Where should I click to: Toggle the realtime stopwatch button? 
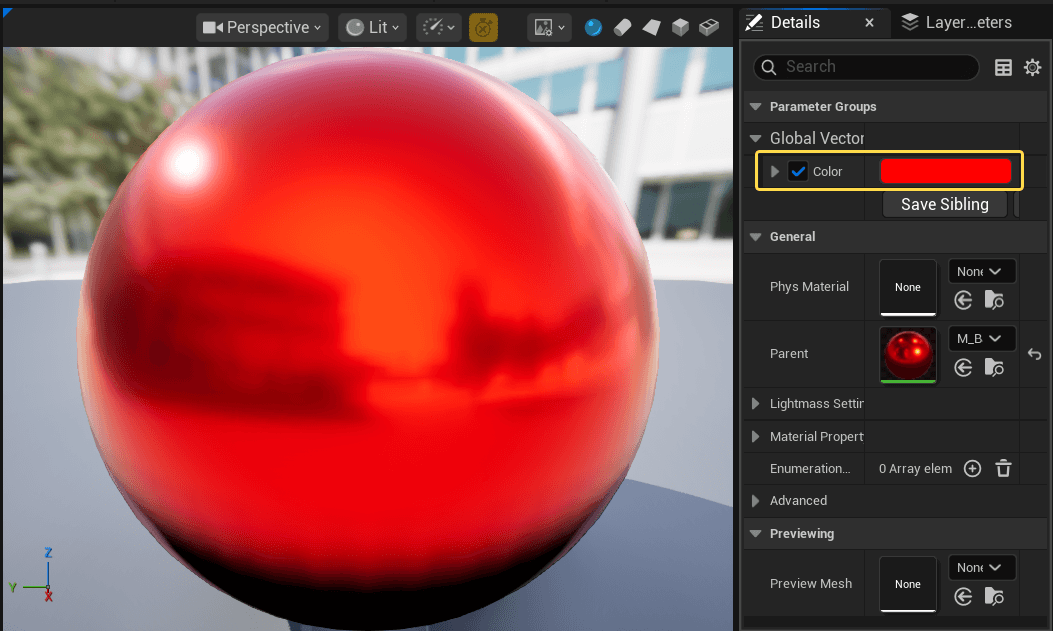[483, 27]
